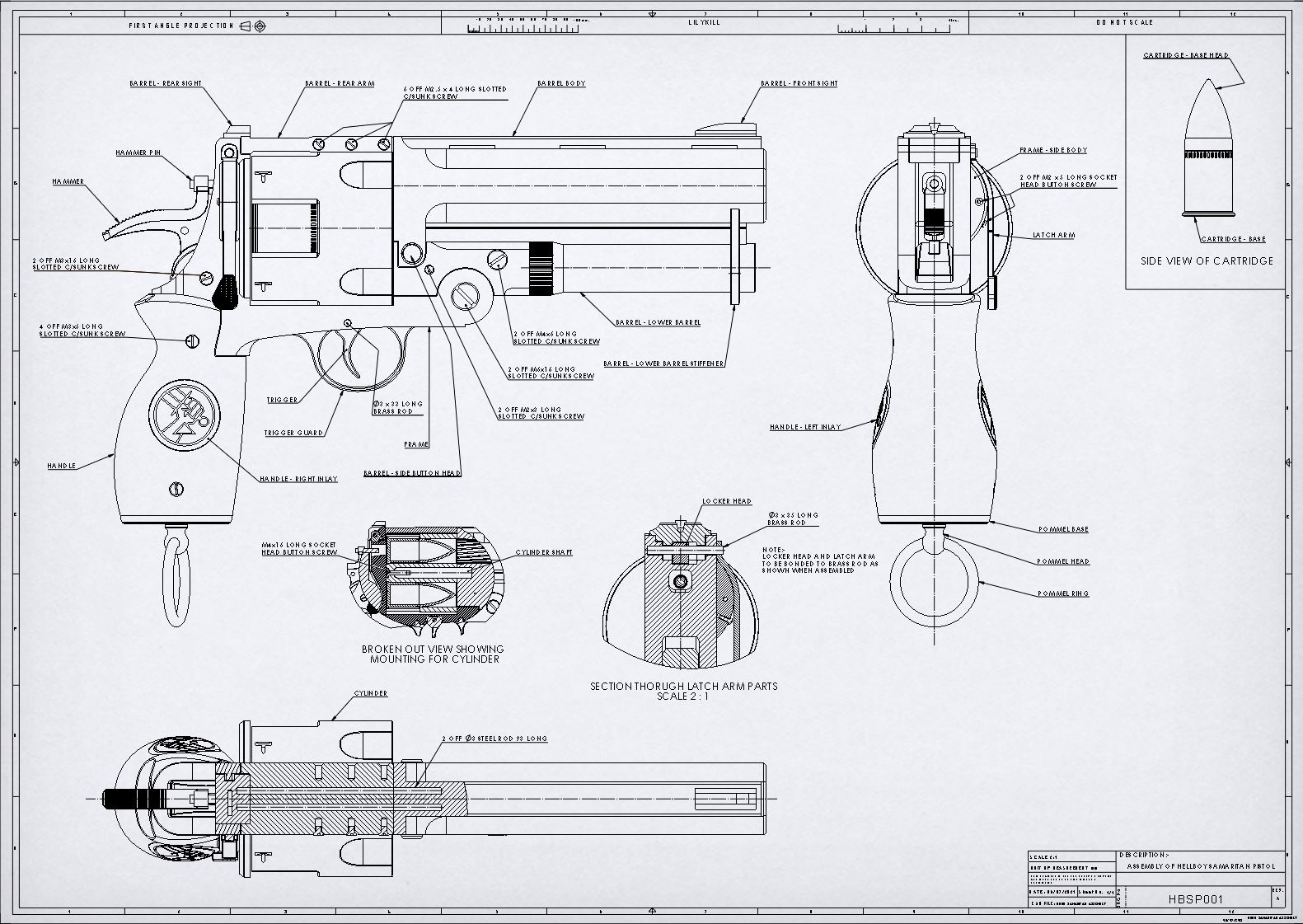Click the 'LILYKILL' header text

[x=704, y=22]
